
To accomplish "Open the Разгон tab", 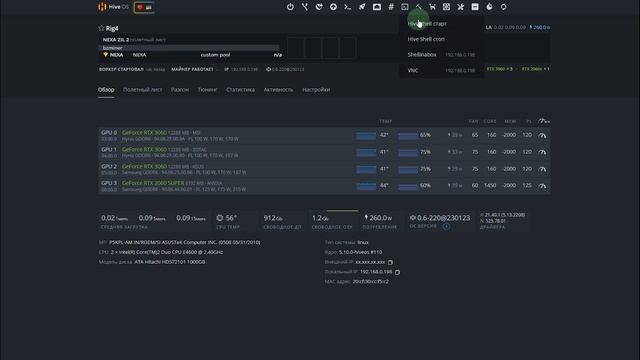I will [x=180, y=89].
